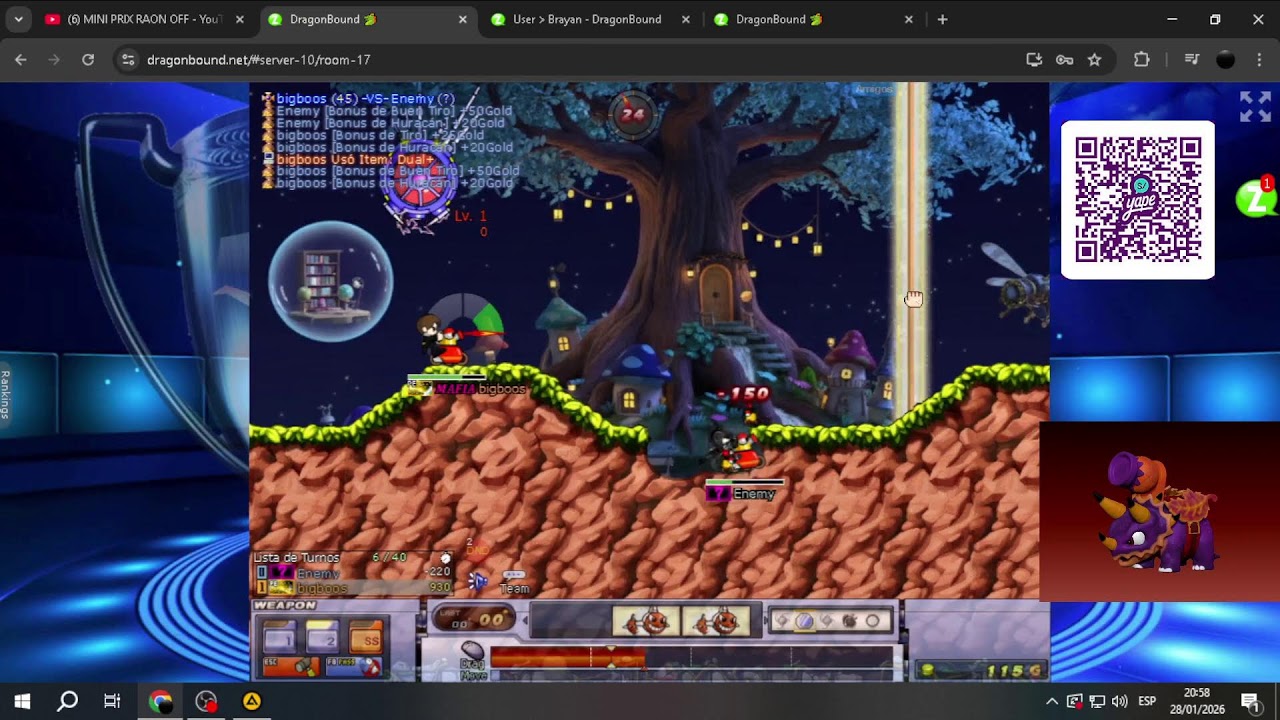This screenshot has width=1280, height=720.
Task: Select weapon shot 1 button
Action: coord(279,636)
